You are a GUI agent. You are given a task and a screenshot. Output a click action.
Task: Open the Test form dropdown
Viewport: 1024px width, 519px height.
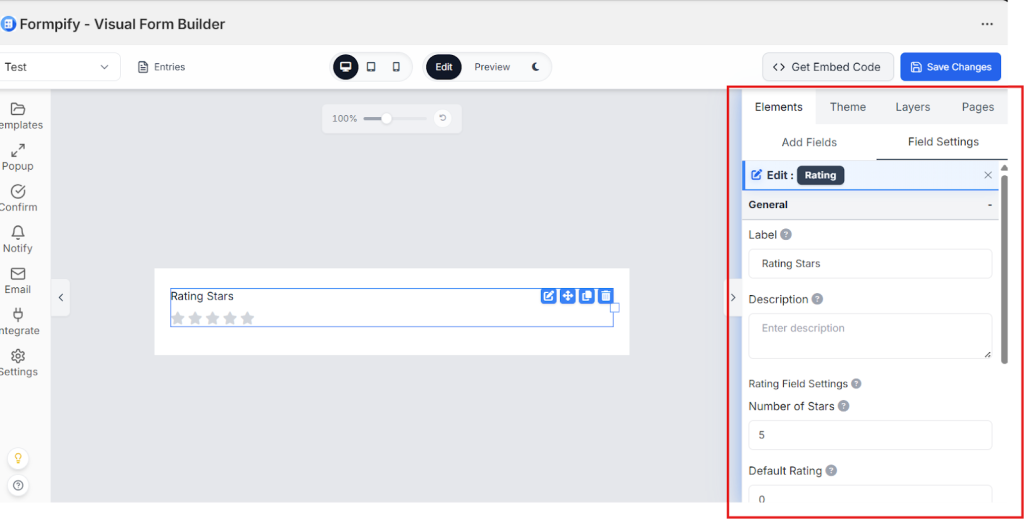58,67
